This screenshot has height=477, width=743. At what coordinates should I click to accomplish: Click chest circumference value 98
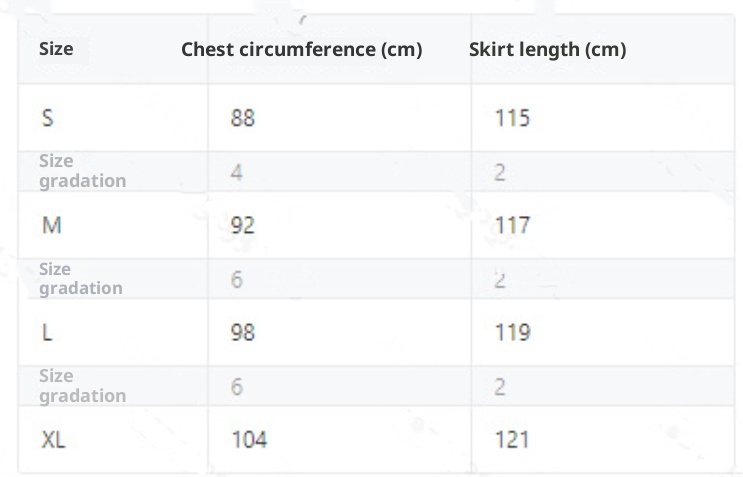[242, 332]
